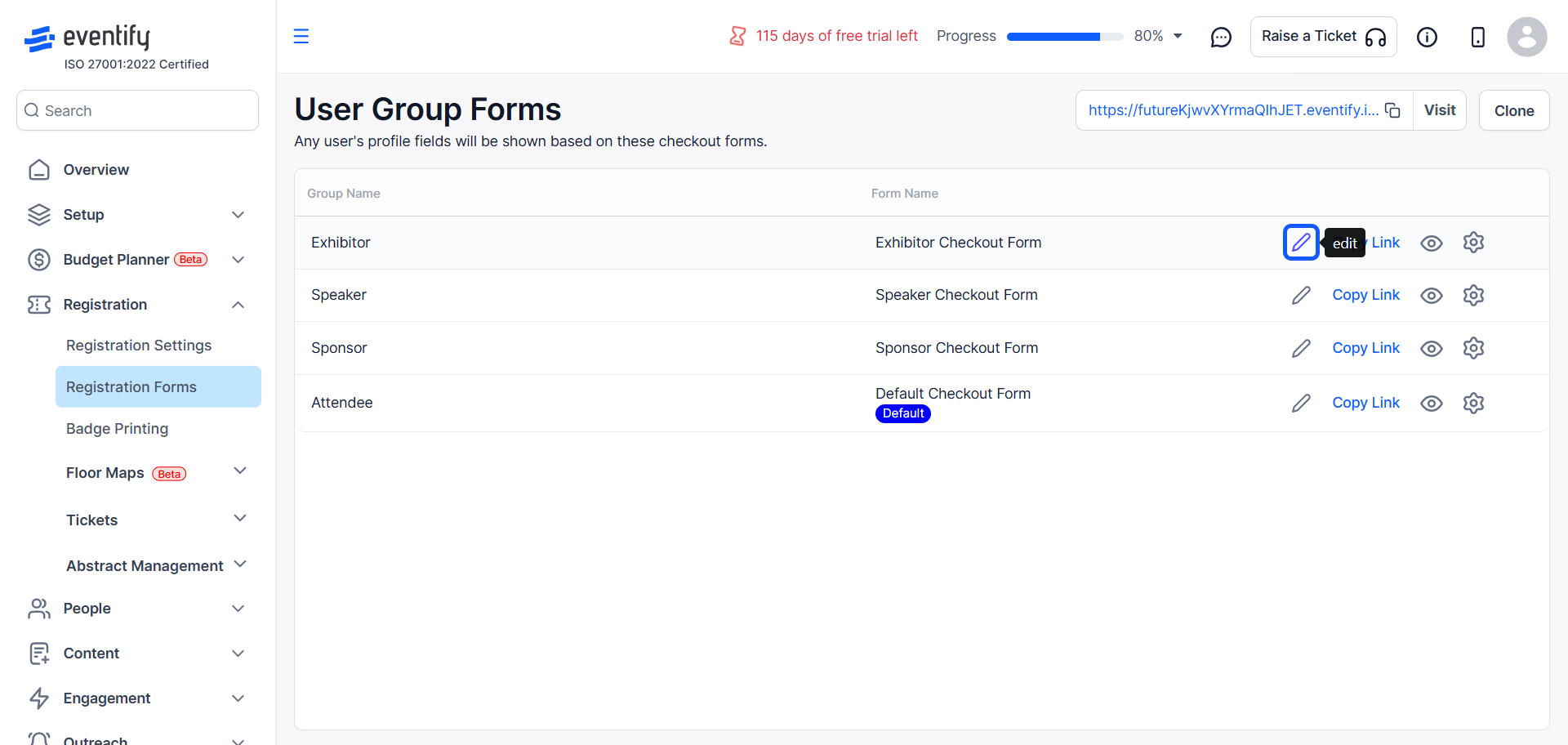This screenshot has height=745, width=1568.
Task: Expand the Abstract Management chevron
Action: [x=240, y=564]
